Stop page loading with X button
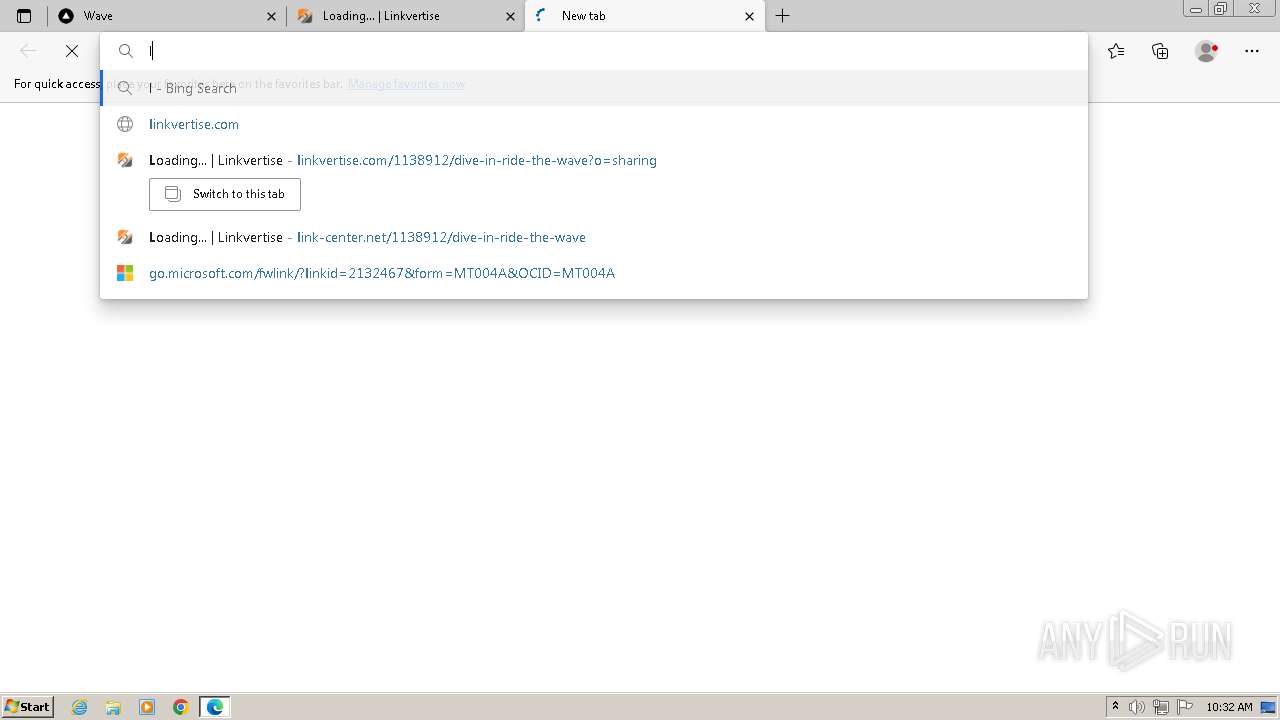The image size is (1280, 720). tap(72, 51)
